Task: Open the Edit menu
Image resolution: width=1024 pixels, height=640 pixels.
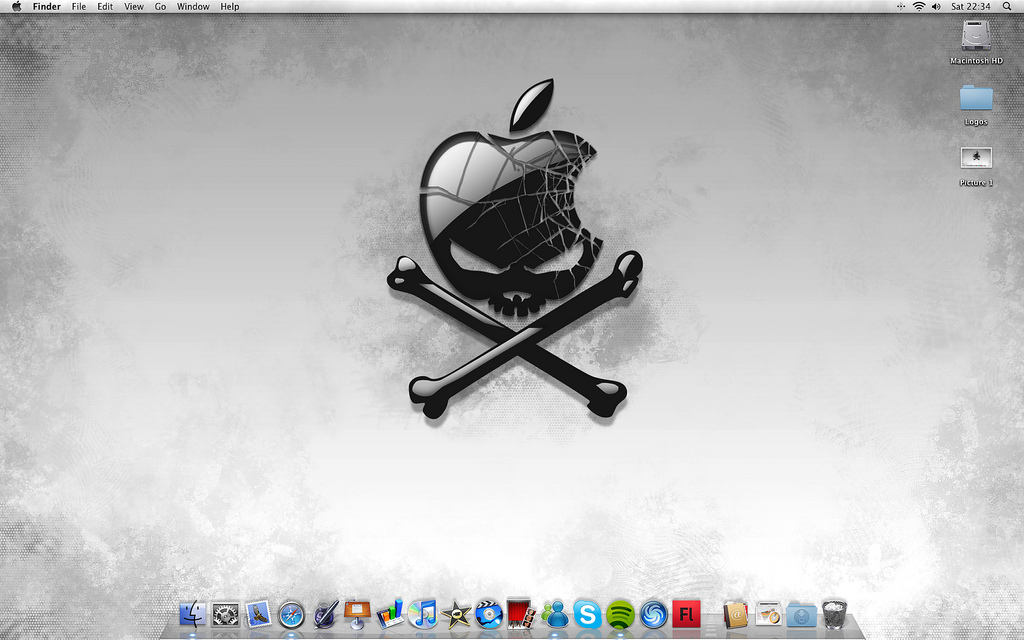Action: coord(105,7)
